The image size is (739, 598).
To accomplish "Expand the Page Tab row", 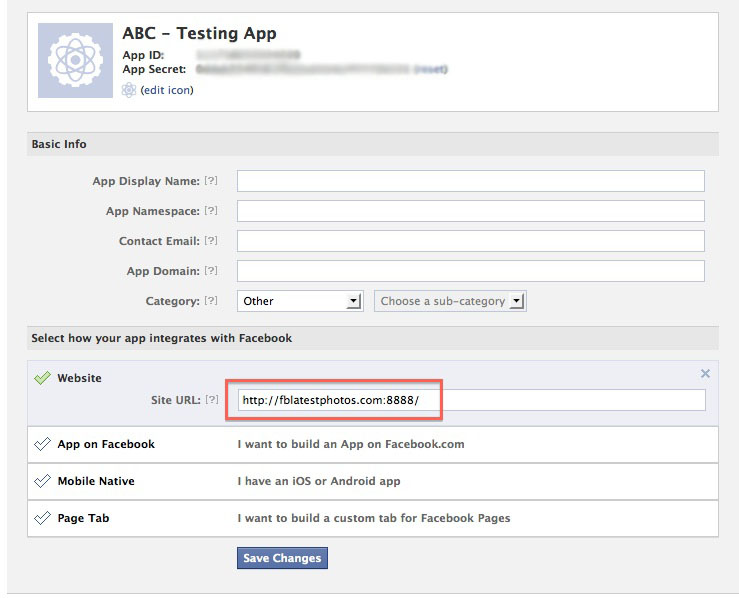I will click(373, 518).
